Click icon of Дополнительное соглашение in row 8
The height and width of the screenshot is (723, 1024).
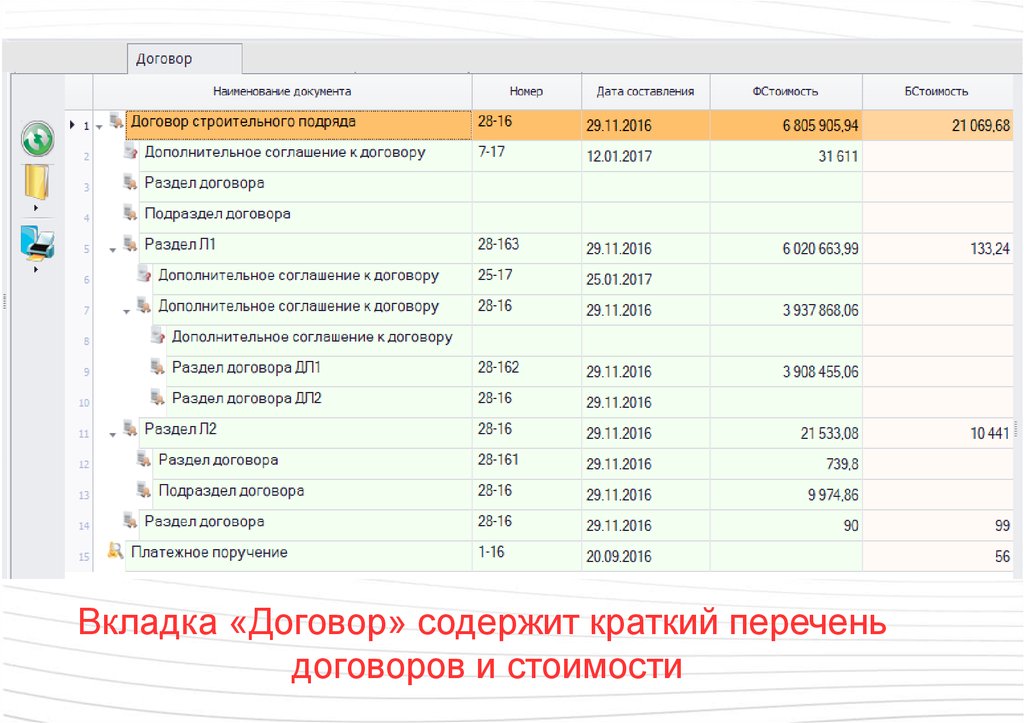pyautogui.click(x=157, y=336)
